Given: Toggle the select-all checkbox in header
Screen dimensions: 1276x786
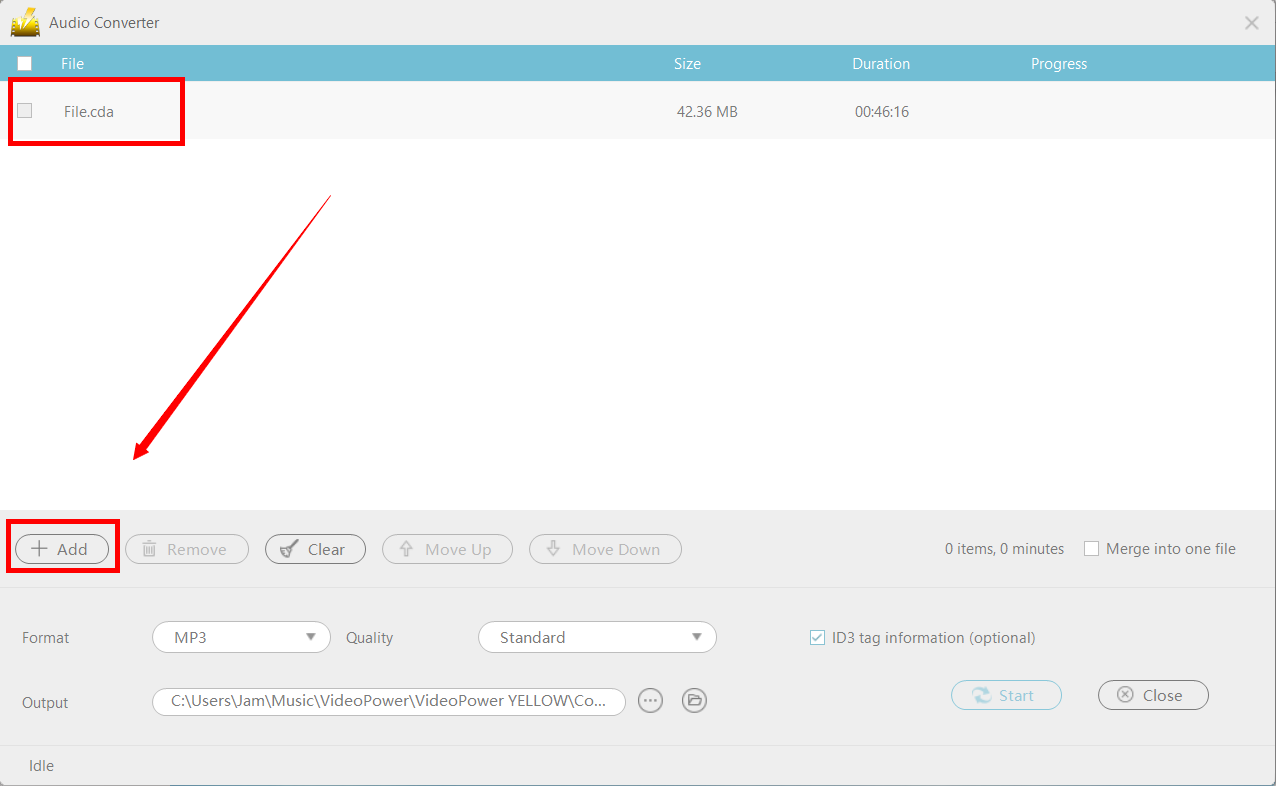Looking at the screenshot, I should (x=24, y=62).
